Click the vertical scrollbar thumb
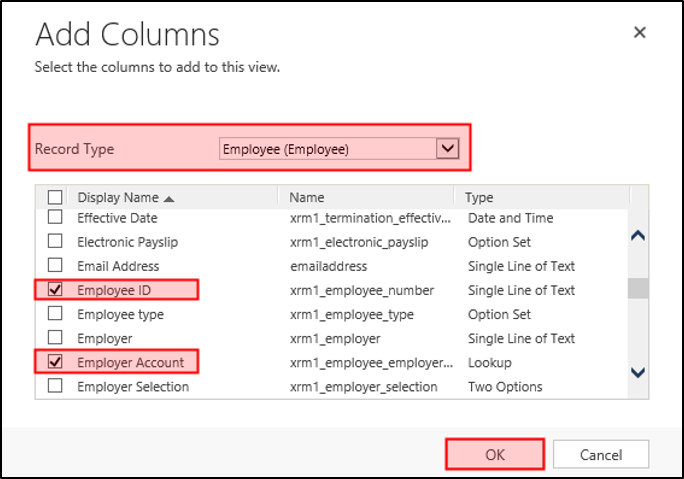The width and height of the screenshot is (684, 479). tap(638, 288)
